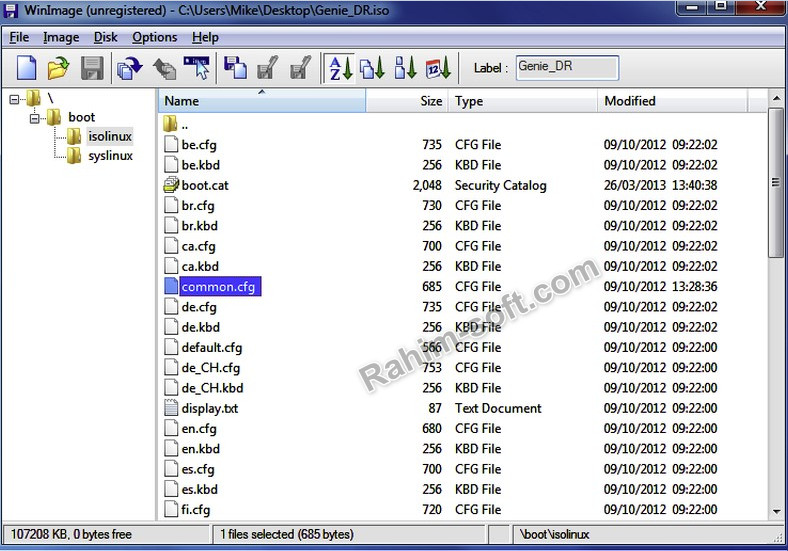Click the scrollbar up arrow
This screenshot has width=788, height=551.
[777, 99]
